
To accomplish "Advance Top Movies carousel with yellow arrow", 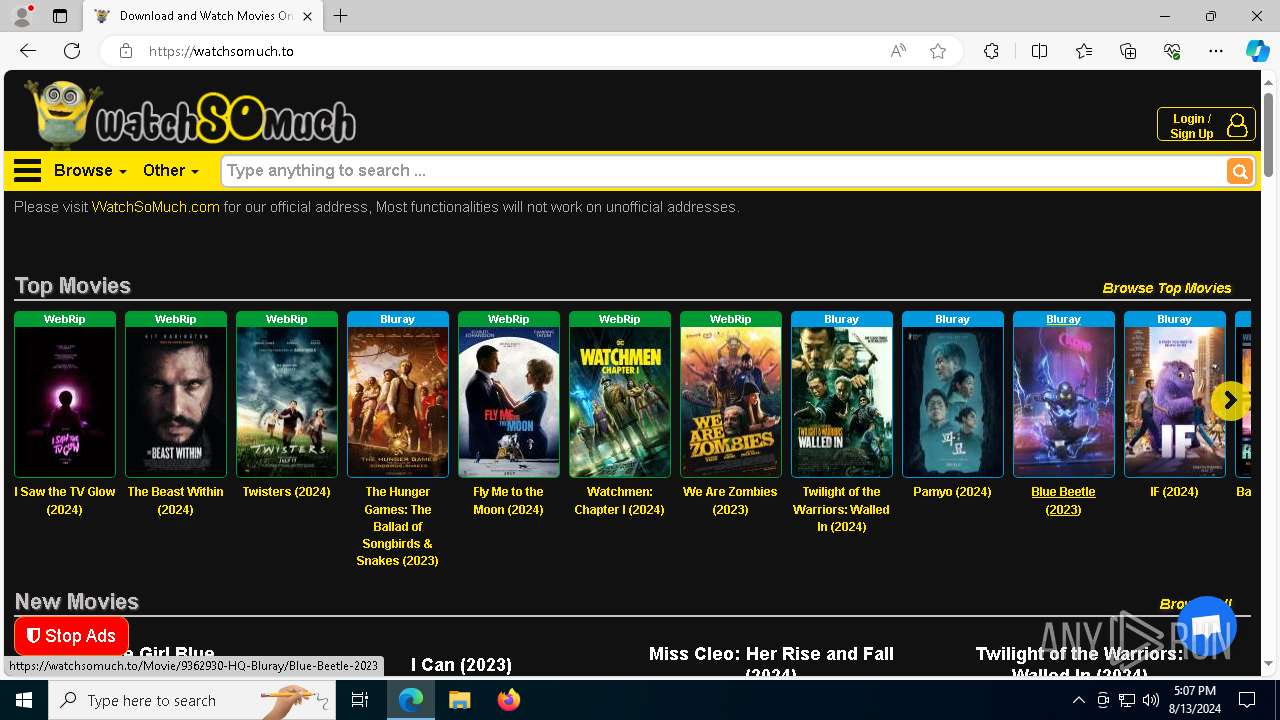I will (x=1230, y=400).
